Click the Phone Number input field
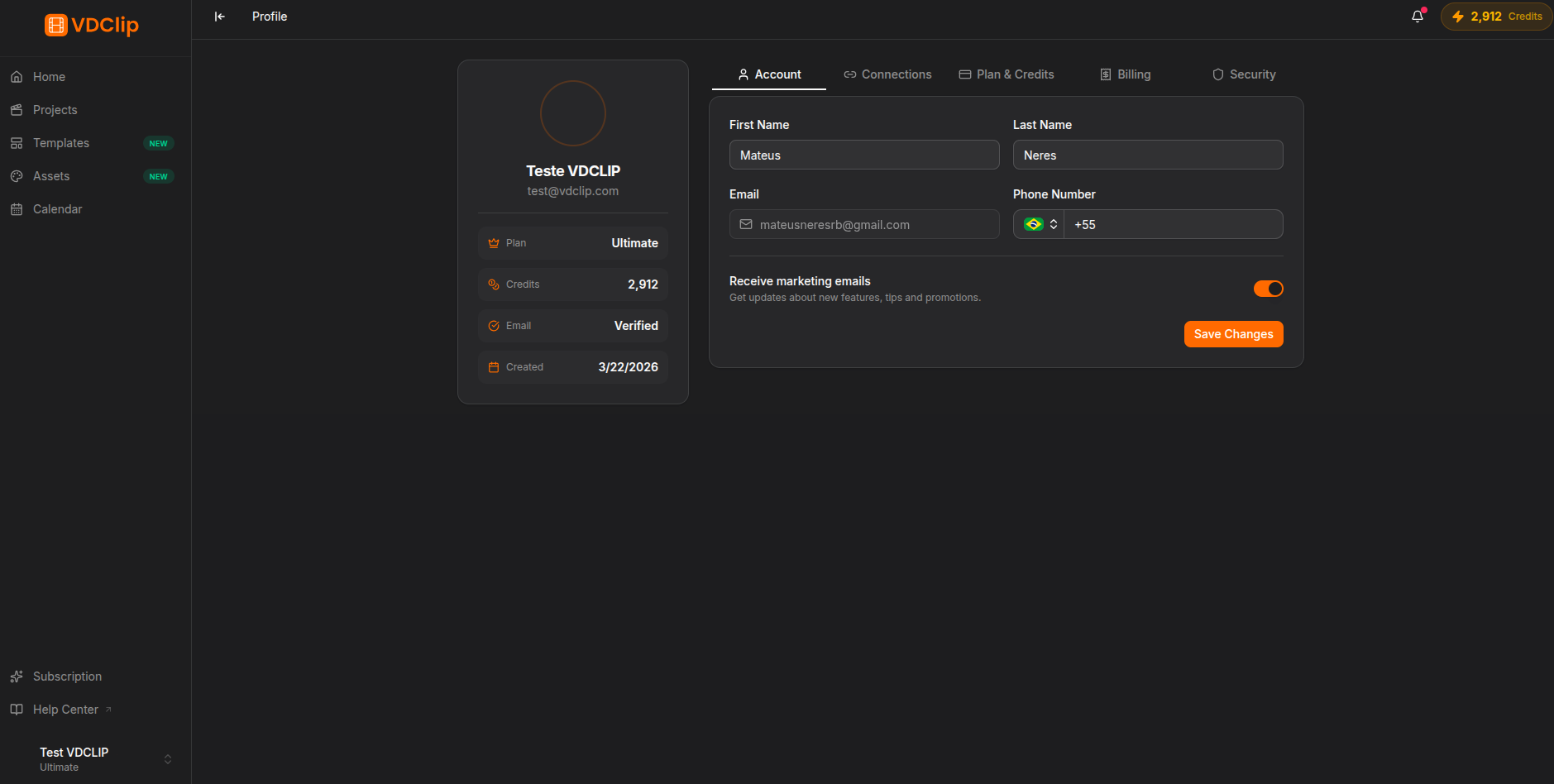1554x784 pixels. click(x=1173, y=224)
